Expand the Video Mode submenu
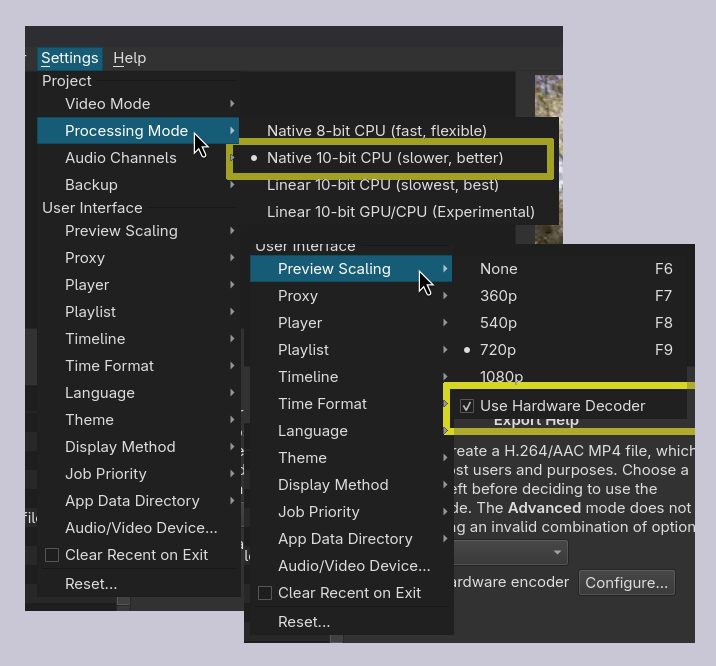The image size is (716, 666). pos(107,104)
